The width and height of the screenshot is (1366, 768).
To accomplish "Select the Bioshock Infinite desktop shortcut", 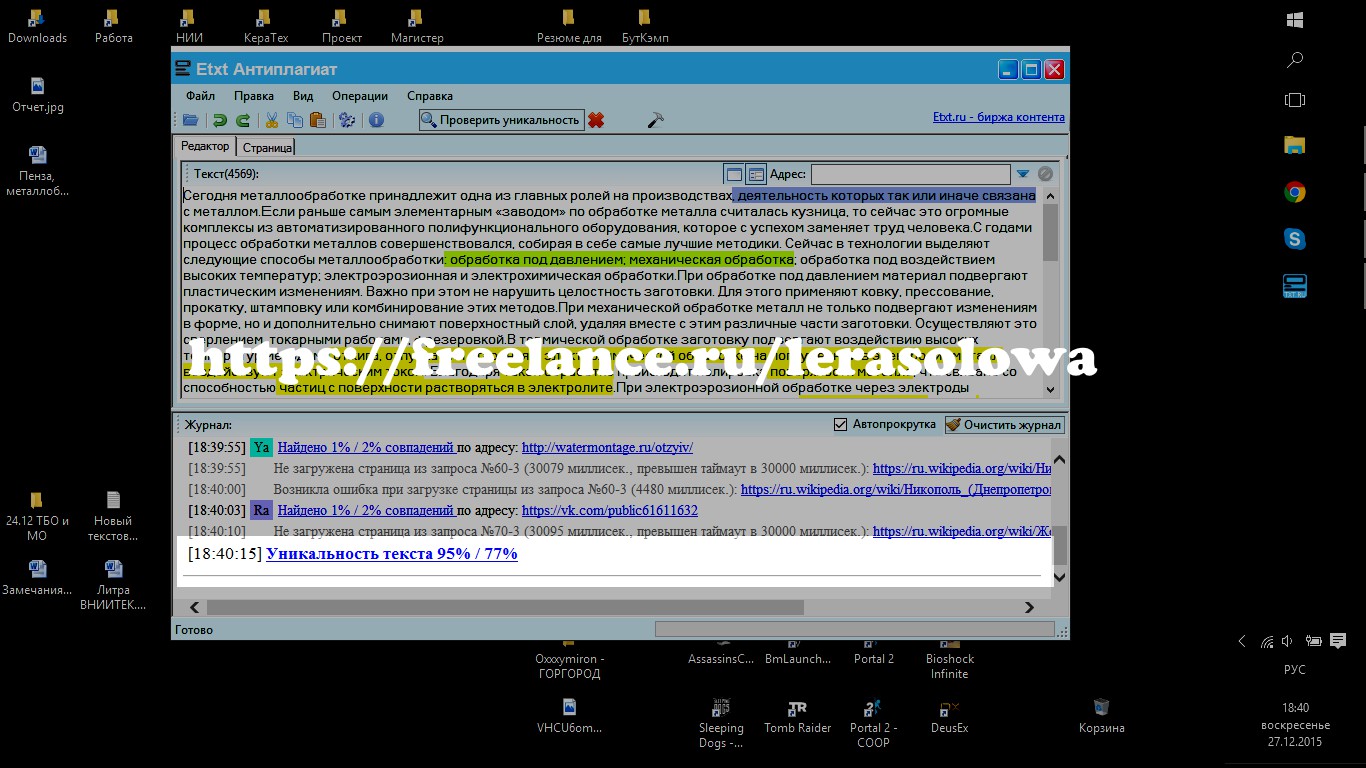I will point(949,659).
